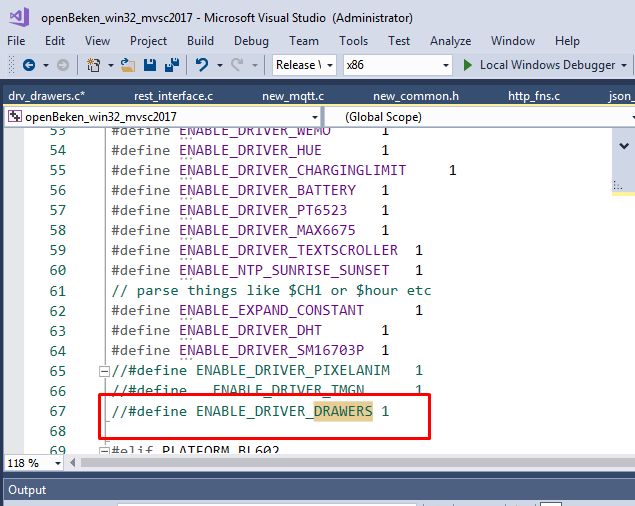The height and width of the screenshot is (506, 635).
Task: Open the Release configuration dropdown
Action: (x=304, y=65)
